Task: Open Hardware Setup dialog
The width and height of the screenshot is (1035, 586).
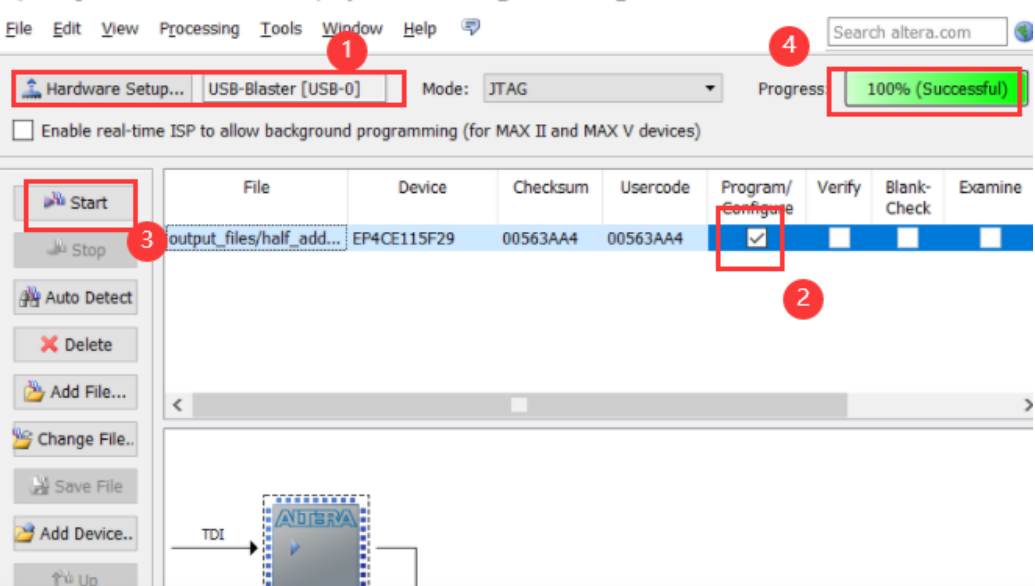Action: [102, 88]
